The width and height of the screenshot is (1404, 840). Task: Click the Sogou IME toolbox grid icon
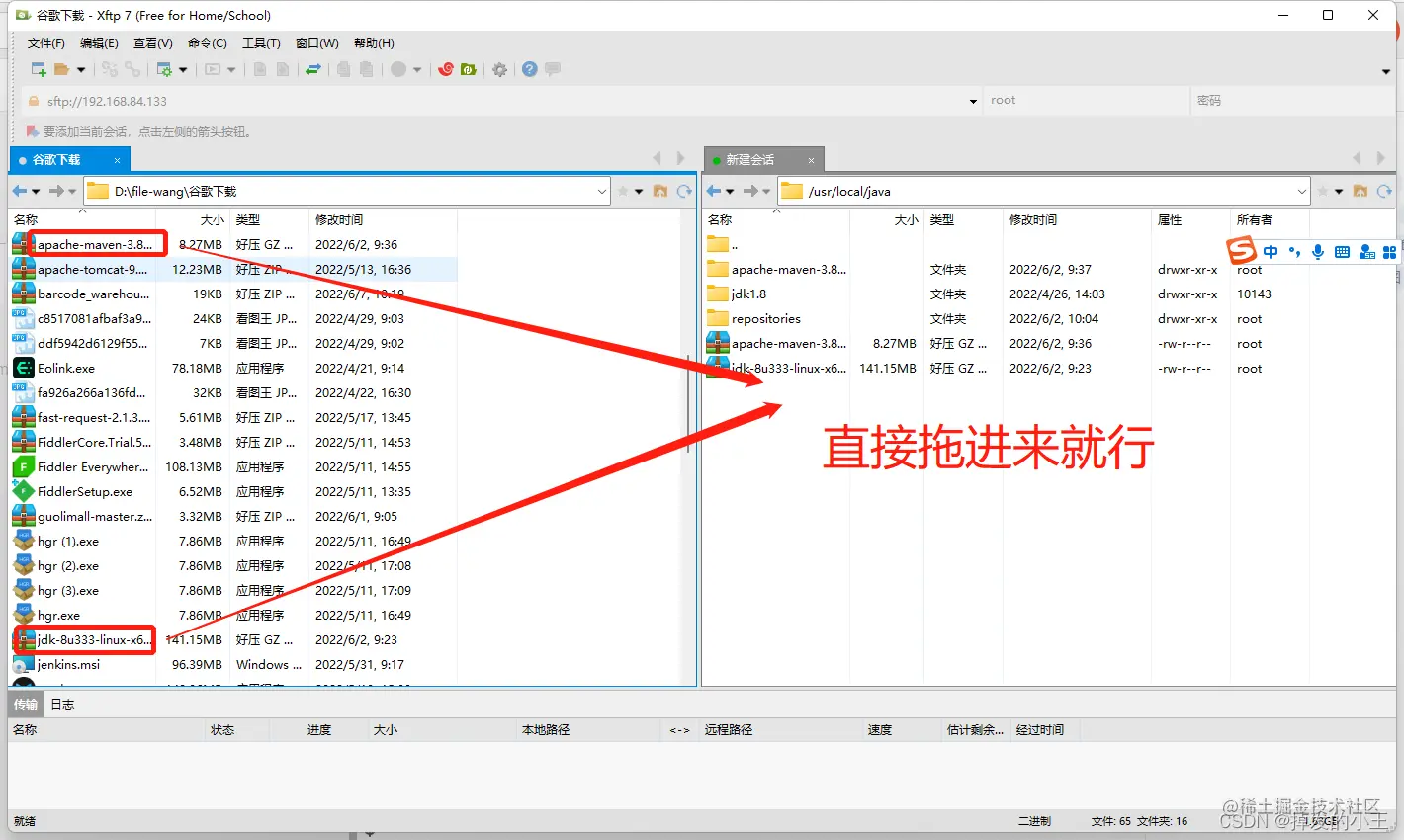tap(1389, 252)
